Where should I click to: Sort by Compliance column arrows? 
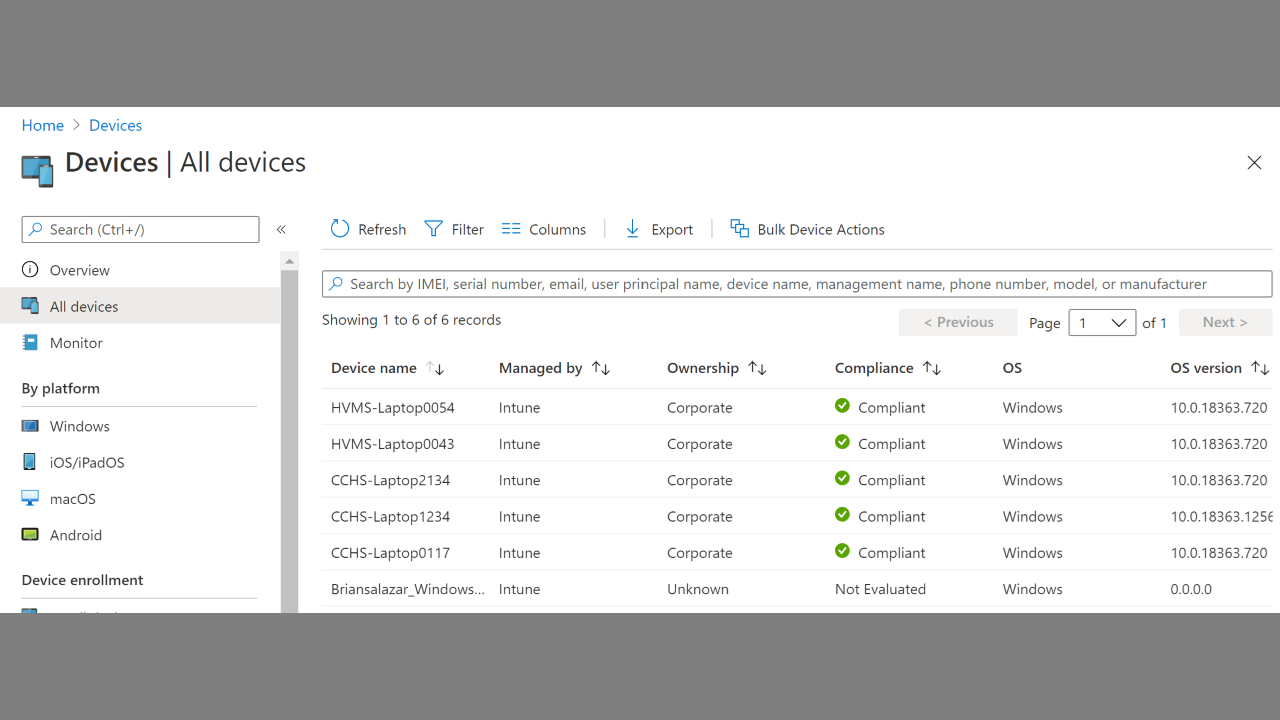(932, 368)
